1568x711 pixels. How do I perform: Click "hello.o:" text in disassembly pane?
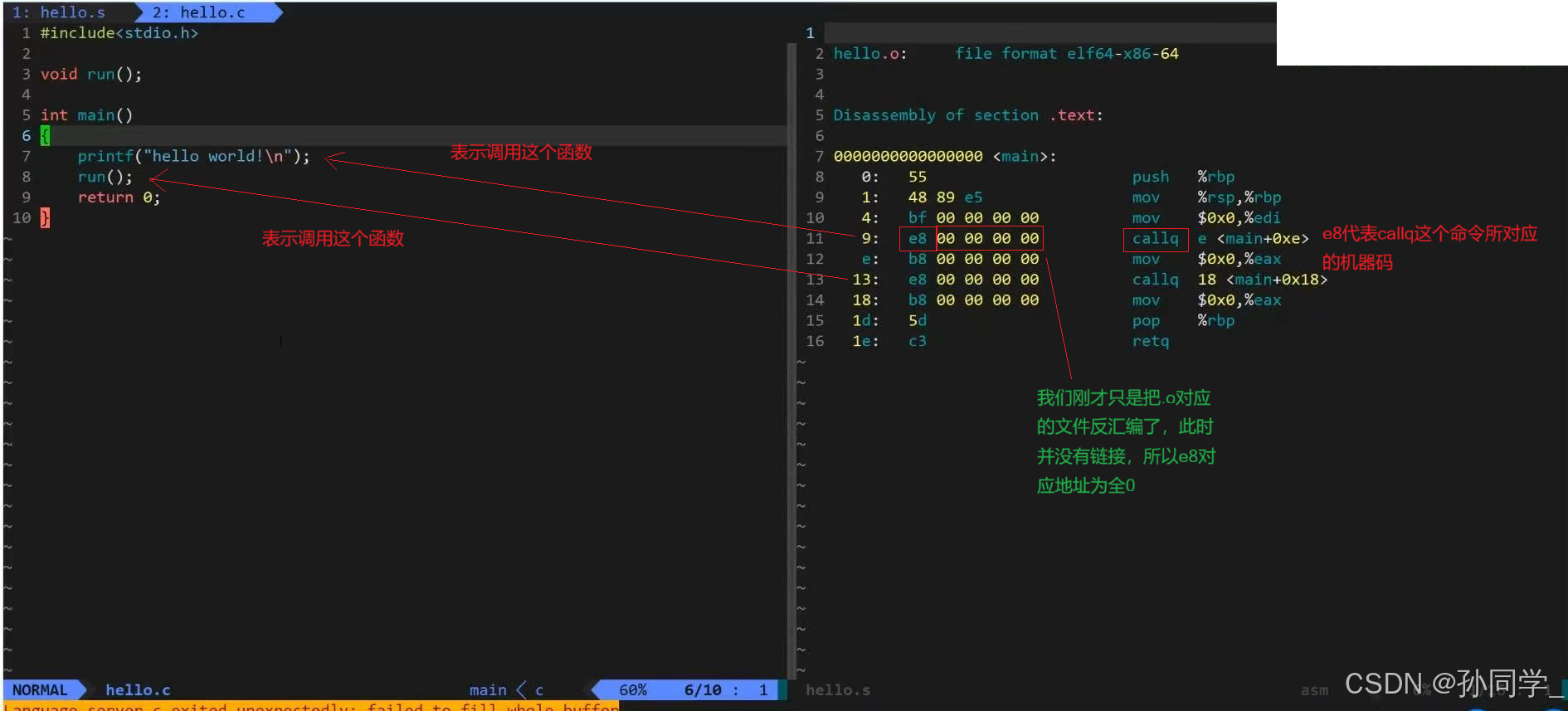(870, 54)
